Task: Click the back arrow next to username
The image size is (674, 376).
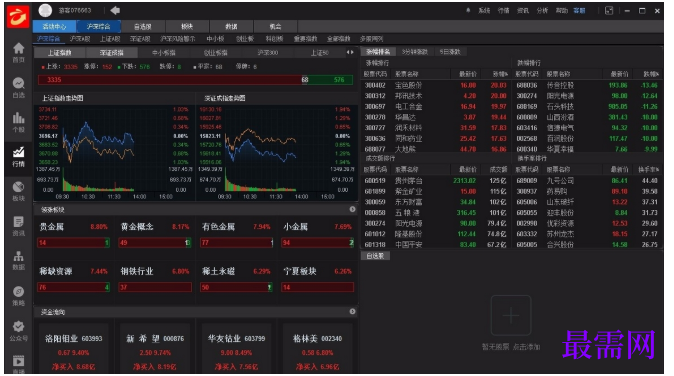Action: pos(115,10)
